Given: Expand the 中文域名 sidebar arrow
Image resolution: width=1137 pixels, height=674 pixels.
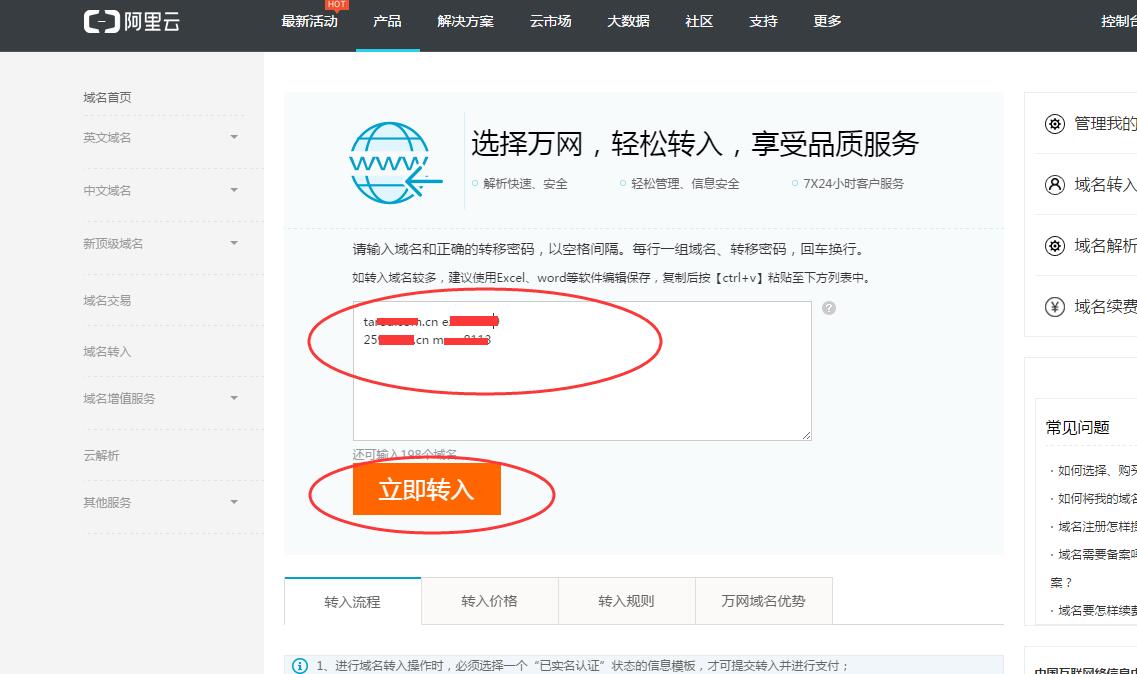Looking at the screenshot, I should (233, 190).
